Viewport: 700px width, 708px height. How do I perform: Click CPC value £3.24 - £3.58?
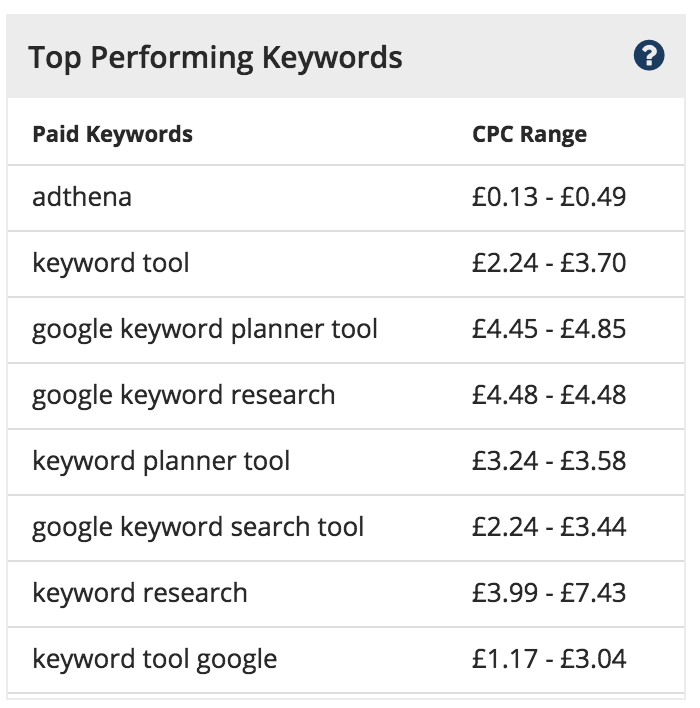(549, 461)
